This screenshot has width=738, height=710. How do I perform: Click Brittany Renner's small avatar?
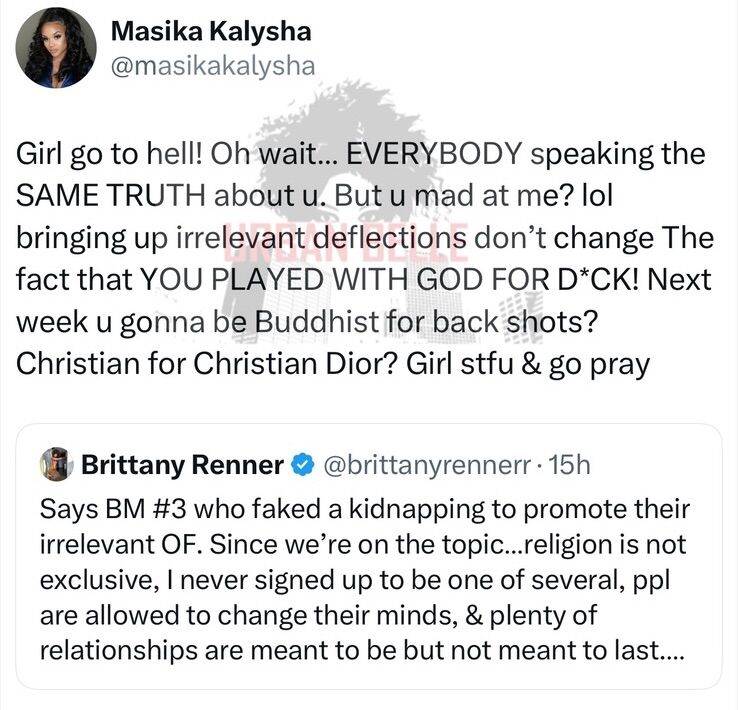click(57, 464)
